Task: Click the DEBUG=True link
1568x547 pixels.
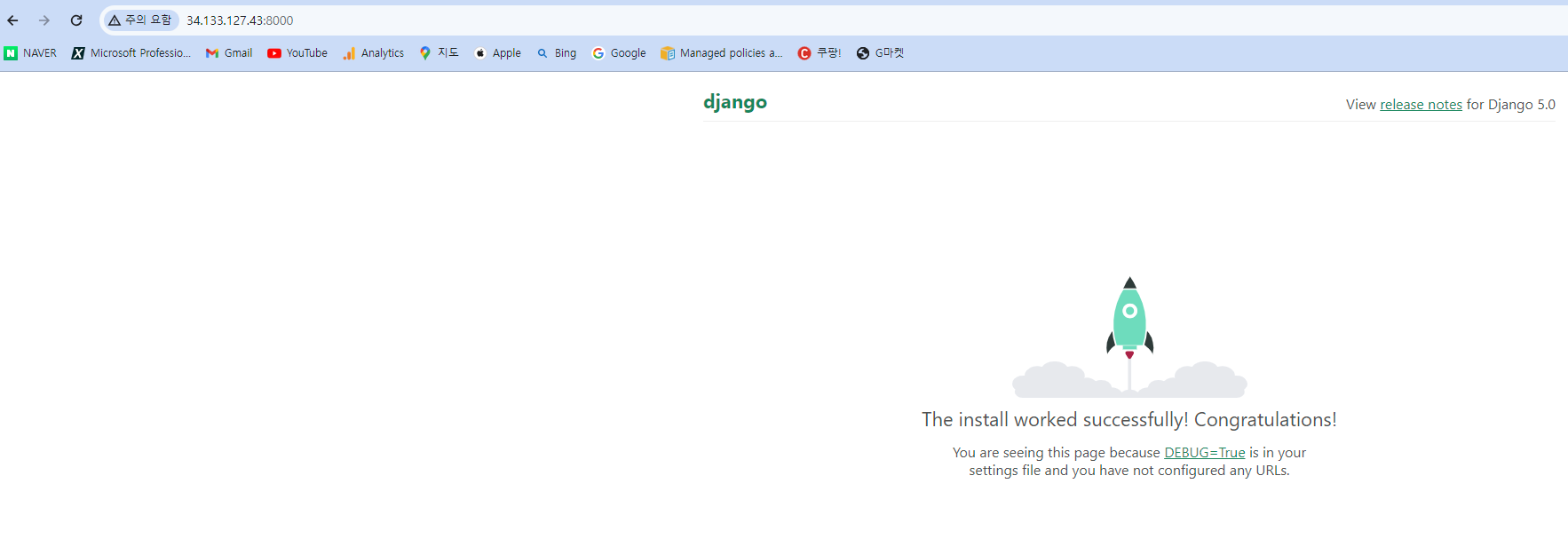Action: [1205, 453]
